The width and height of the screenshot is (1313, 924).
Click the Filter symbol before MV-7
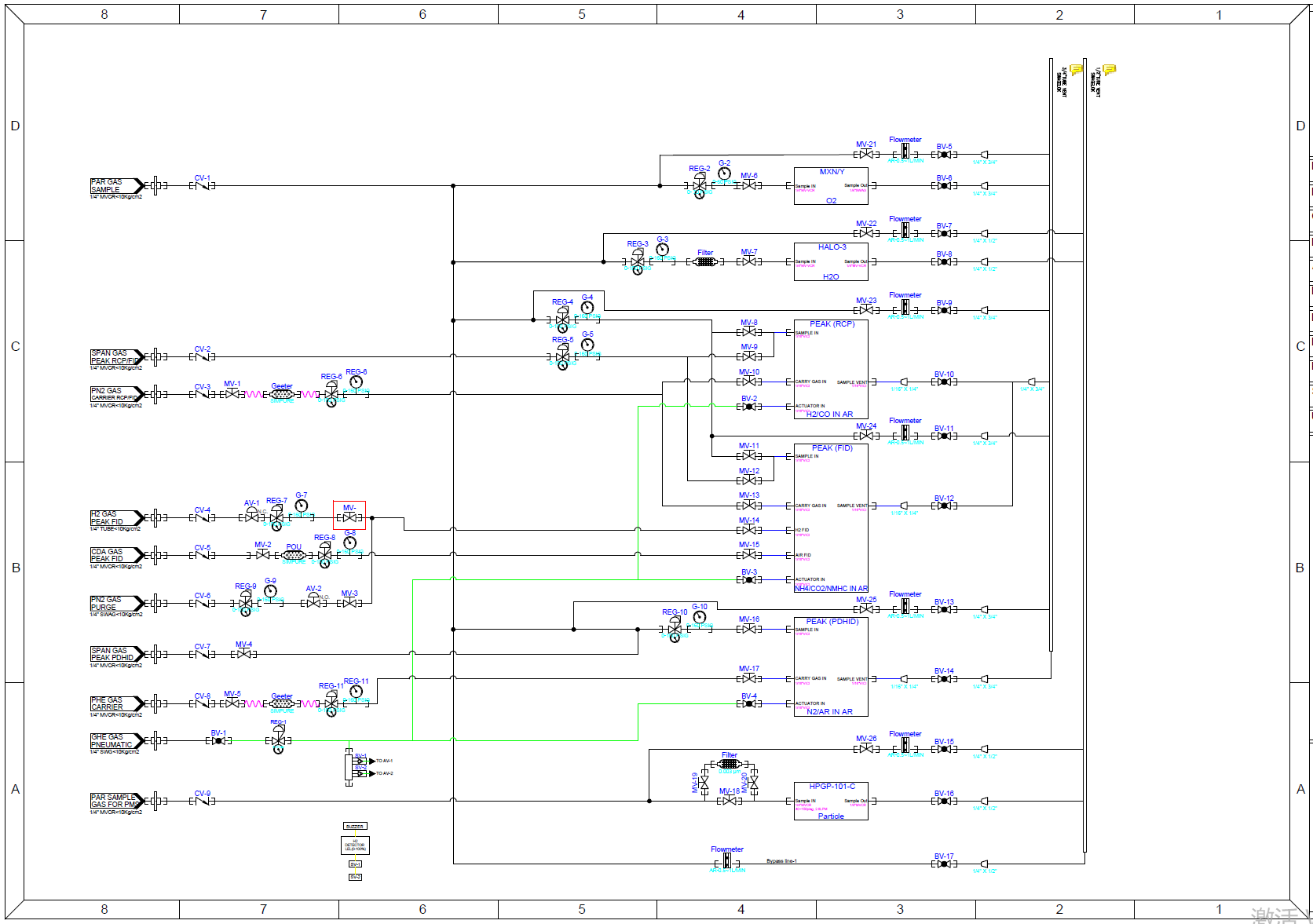coord(705,261)
